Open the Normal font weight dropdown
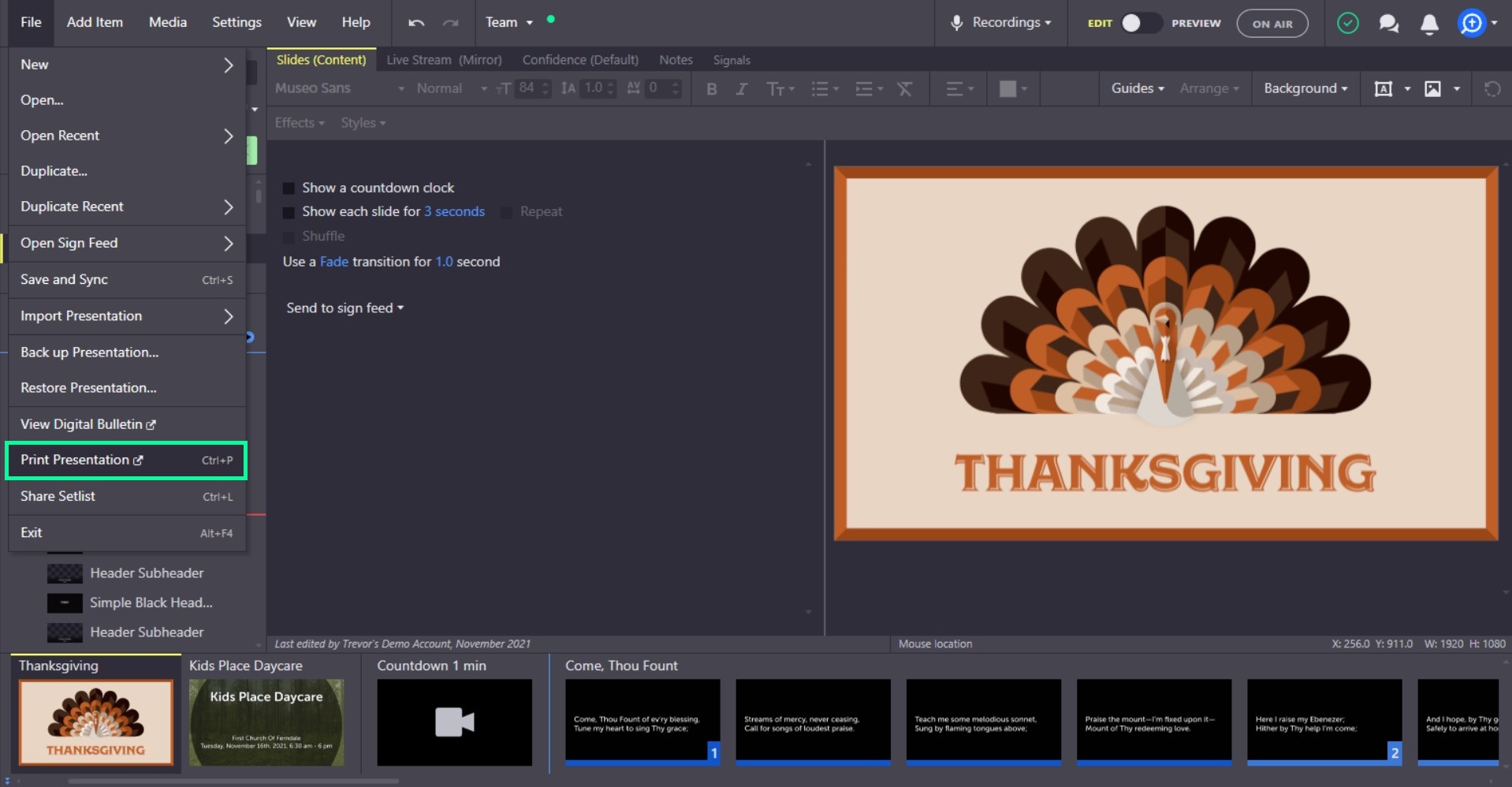The width and height of the screenshot is (1512, 787). tap(452, 88)
